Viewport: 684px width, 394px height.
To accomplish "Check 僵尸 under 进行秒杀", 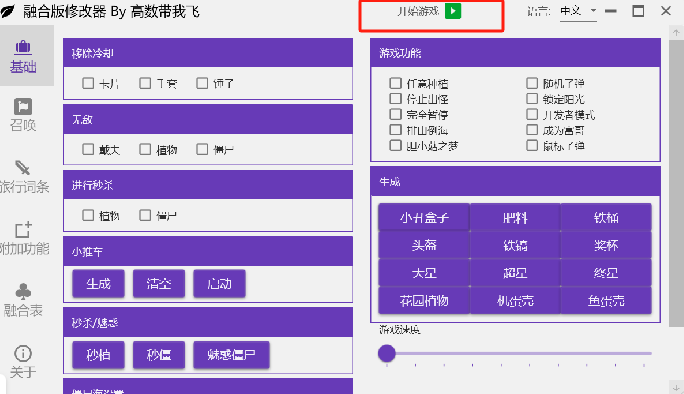I will pyautogui.click(x=145, y=215).
